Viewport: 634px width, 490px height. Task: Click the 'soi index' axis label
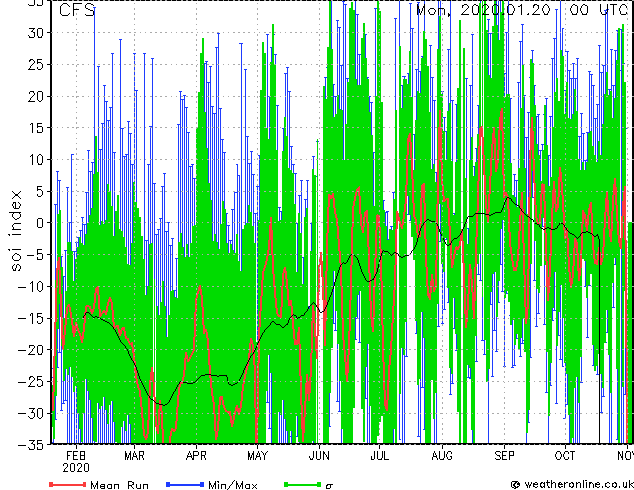[15, 230]
